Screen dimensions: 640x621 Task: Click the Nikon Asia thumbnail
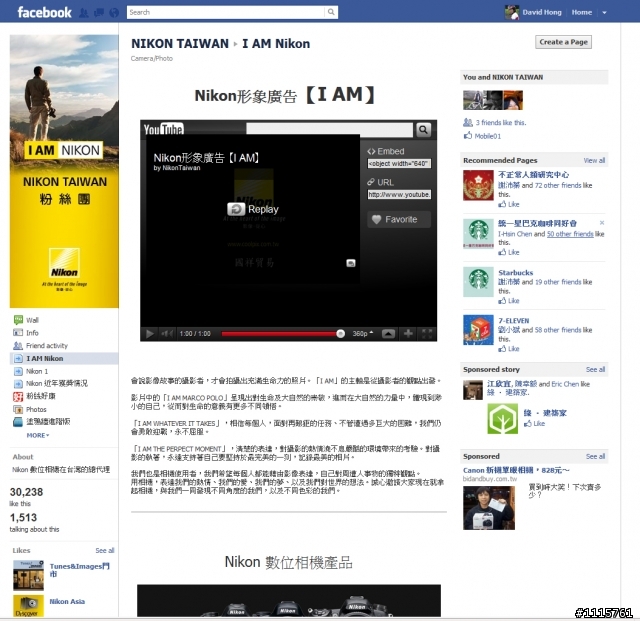point(28,606)
